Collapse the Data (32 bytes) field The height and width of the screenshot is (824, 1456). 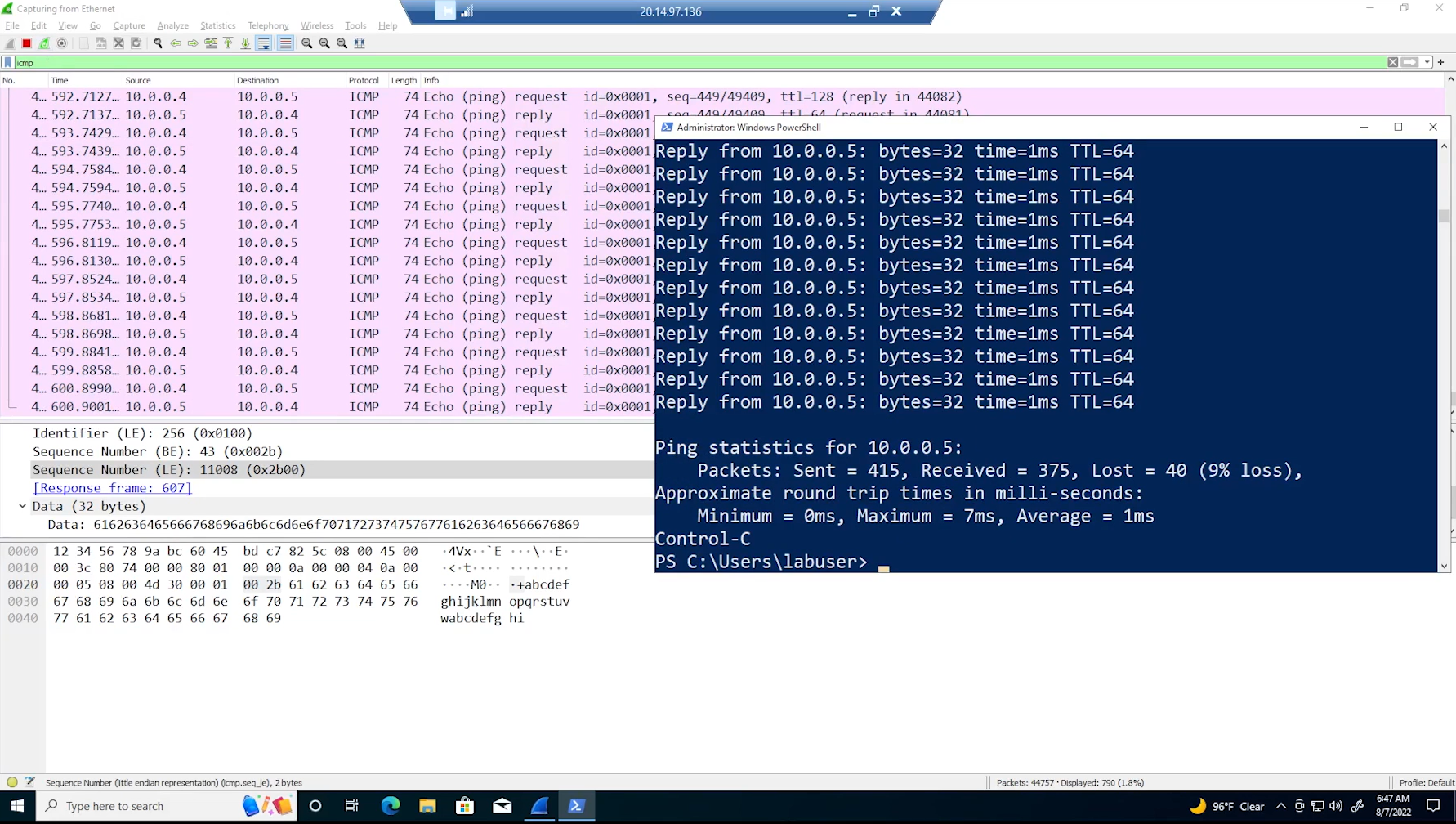(22, 506)
